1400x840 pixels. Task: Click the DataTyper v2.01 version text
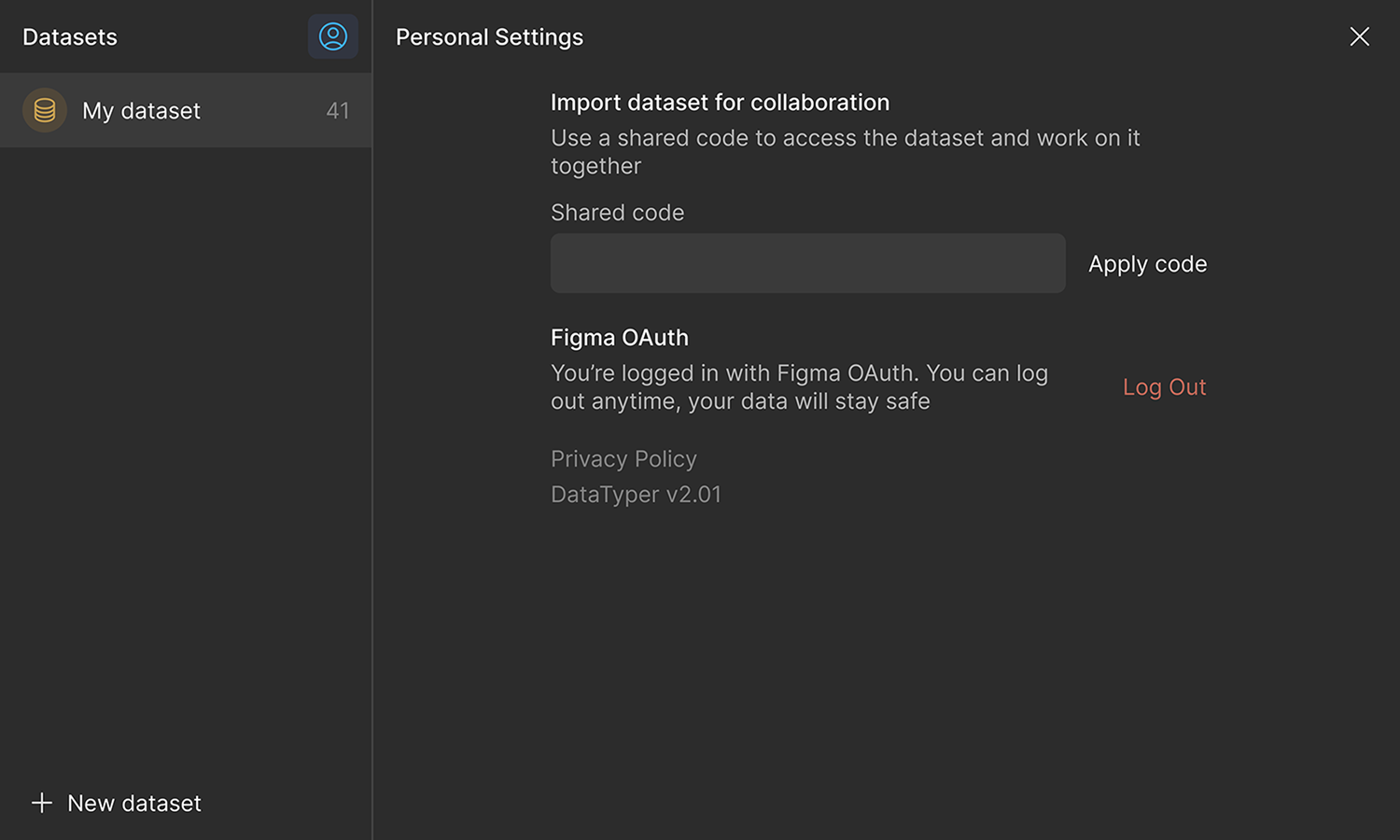tap(636, 495)
